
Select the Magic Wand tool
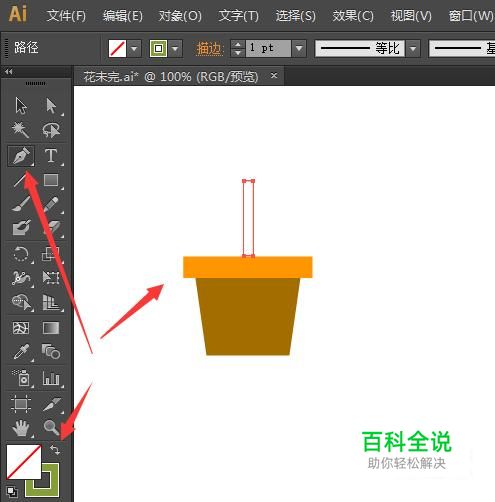click(21, 130)
